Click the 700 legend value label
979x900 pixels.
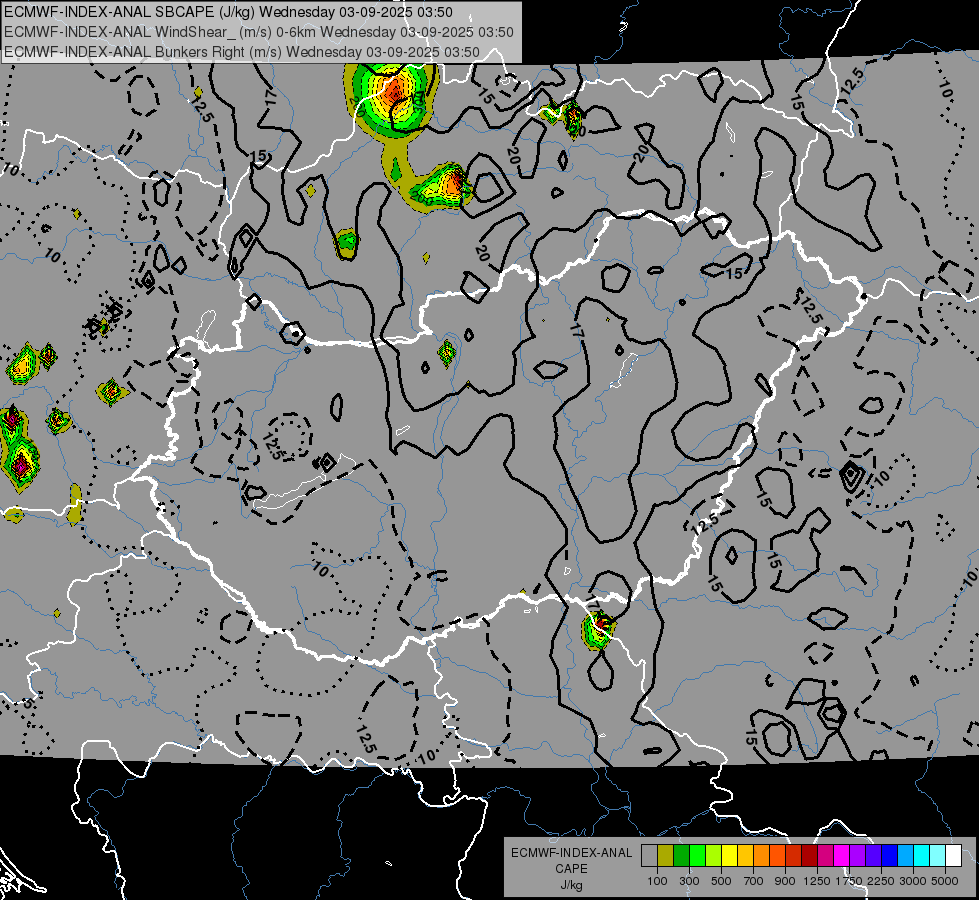tap(754, 881)
